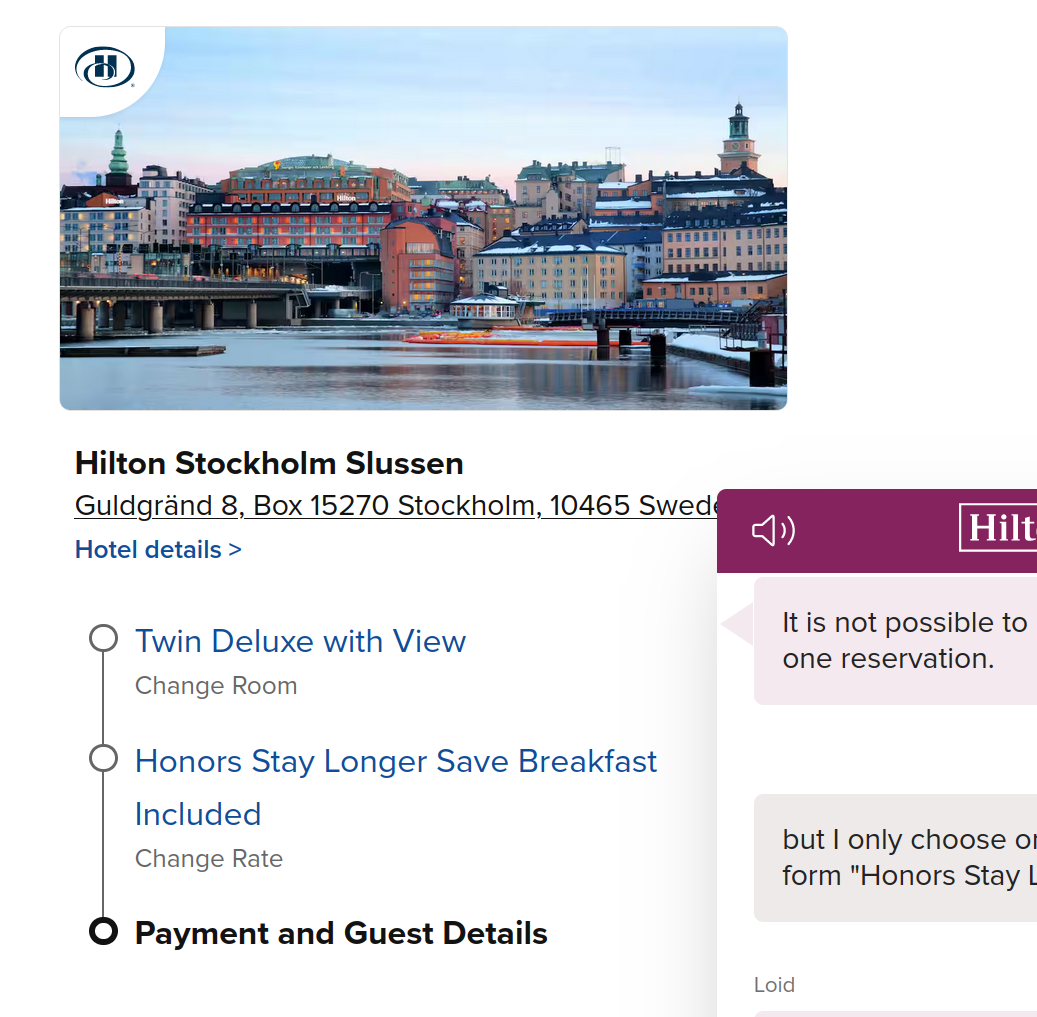Select the 'It is not possible' chat message

895,641
